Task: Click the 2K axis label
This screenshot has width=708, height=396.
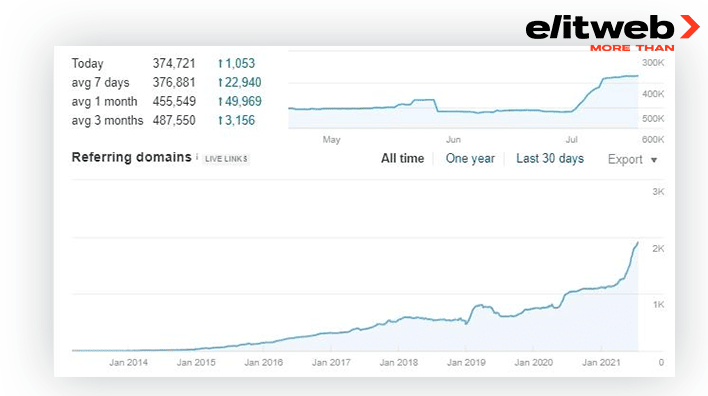Action: (658, 248)
